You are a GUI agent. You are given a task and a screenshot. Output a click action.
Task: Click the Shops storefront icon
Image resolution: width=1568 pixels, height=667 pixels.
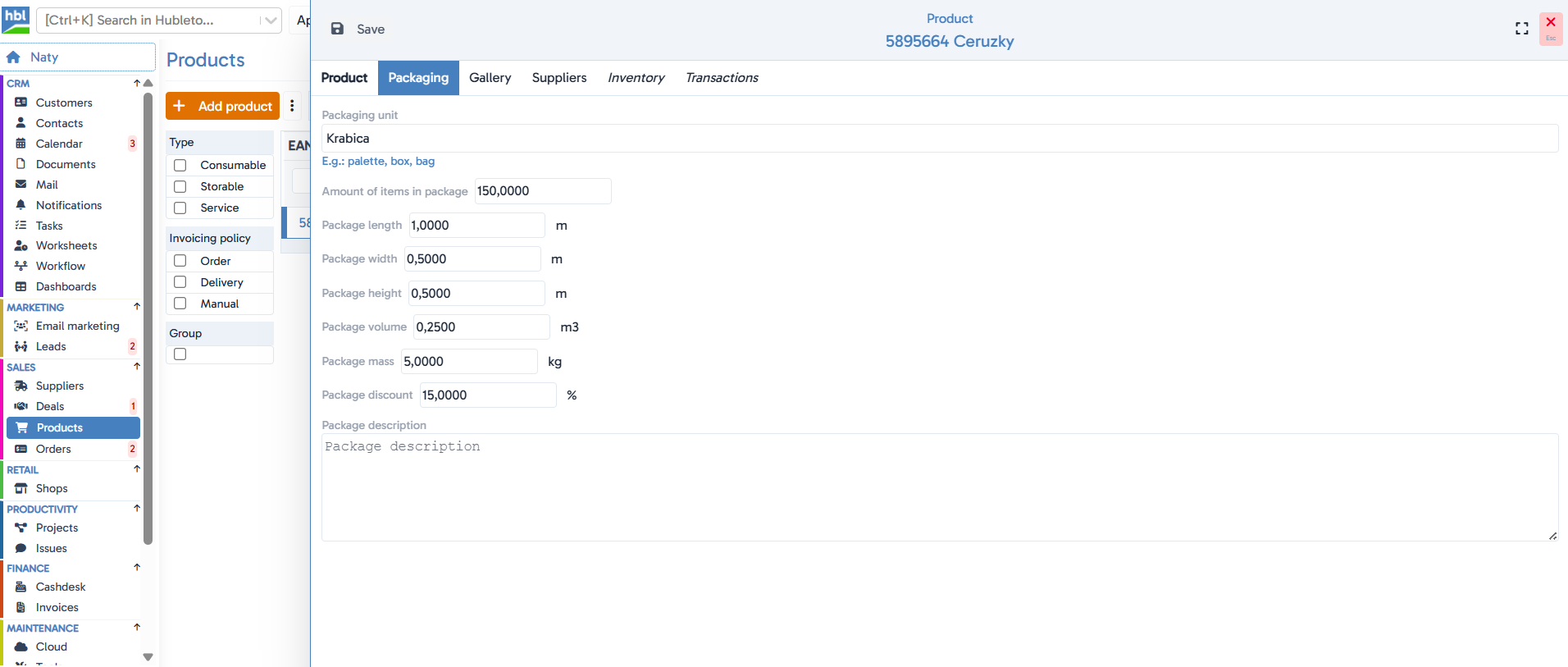pyautogui.click(x=21, y=488)
